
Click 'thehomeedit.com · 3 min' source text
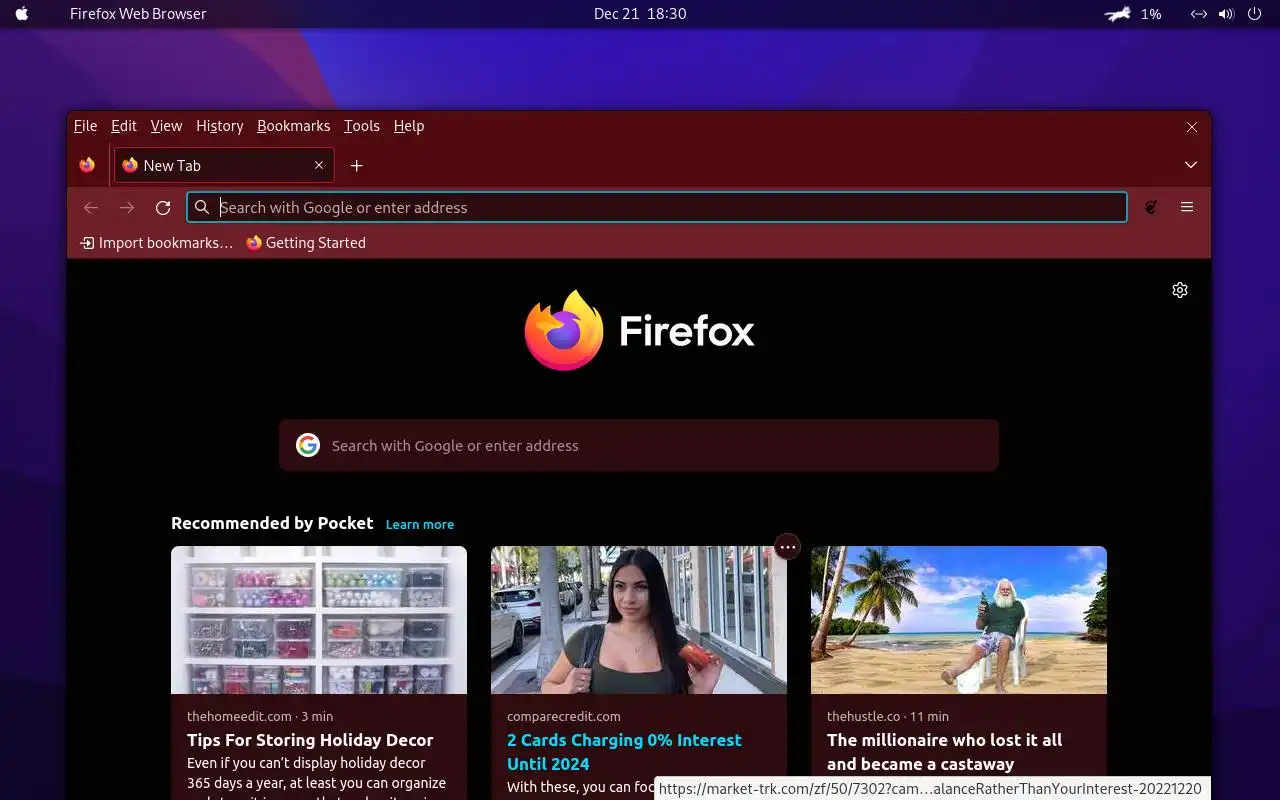(x=260, y=716)
